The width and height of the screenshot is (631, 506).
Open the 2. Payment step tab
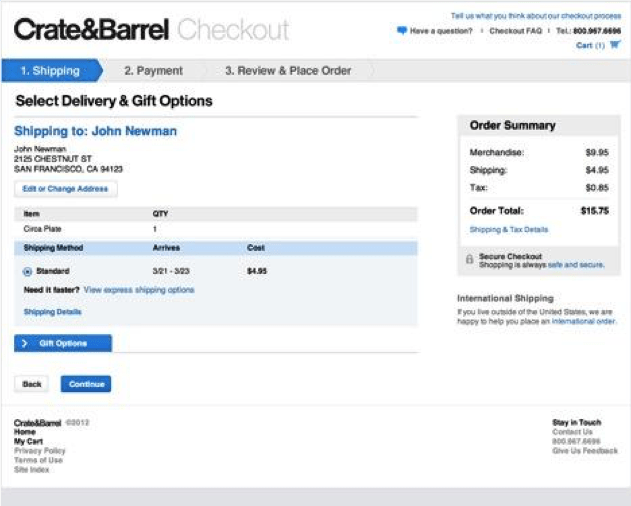(x=153, y=71)
